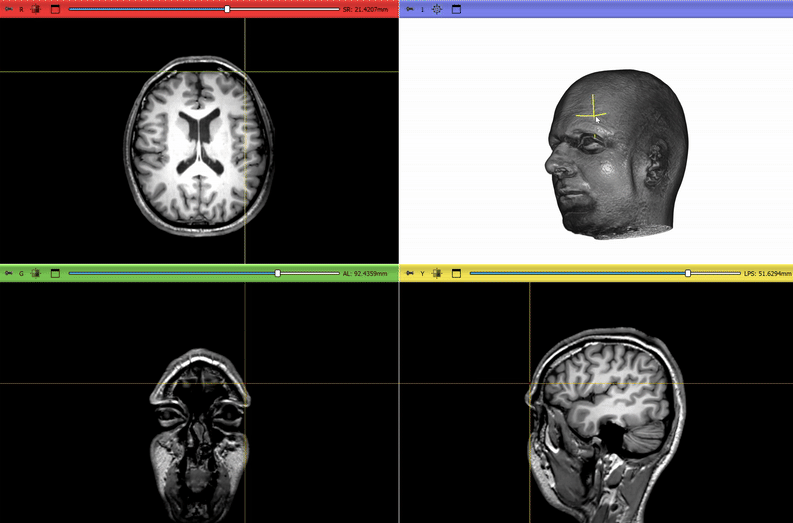Maximize the red axial slice view
The height and width of the screenshot is (523, 793).
(x=56, y=9)
